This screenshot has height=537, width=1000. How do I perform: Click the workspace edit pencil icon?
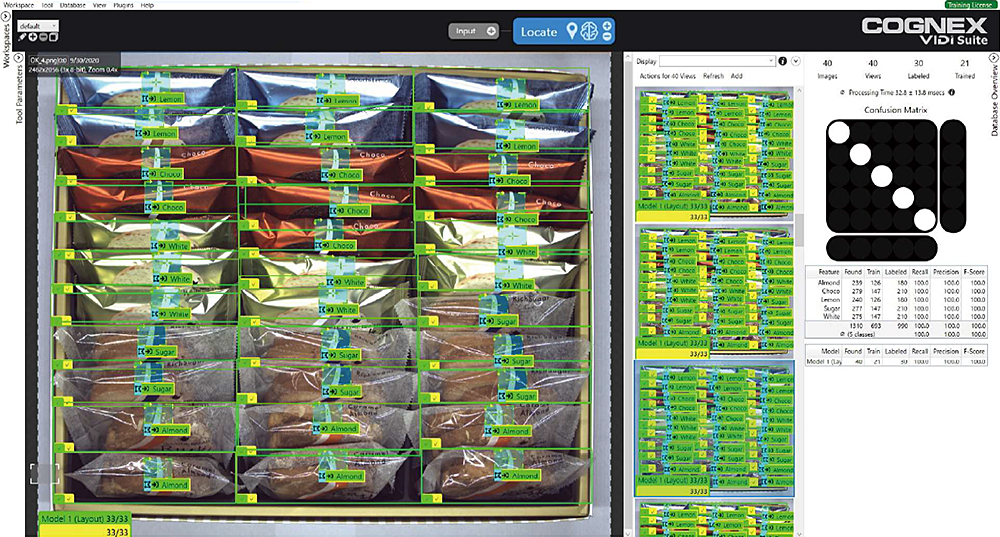22,37
